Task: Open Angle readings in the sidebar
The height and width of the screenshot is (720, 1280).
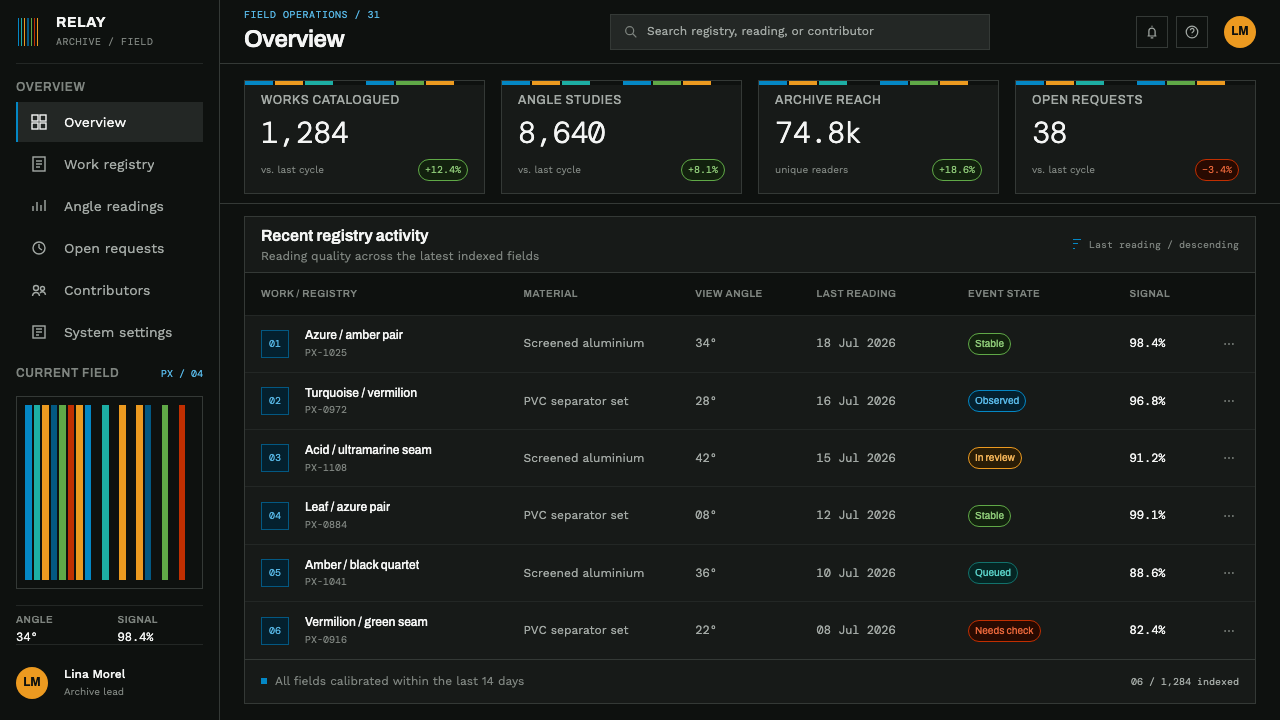Action: click(x=109, y=206)
